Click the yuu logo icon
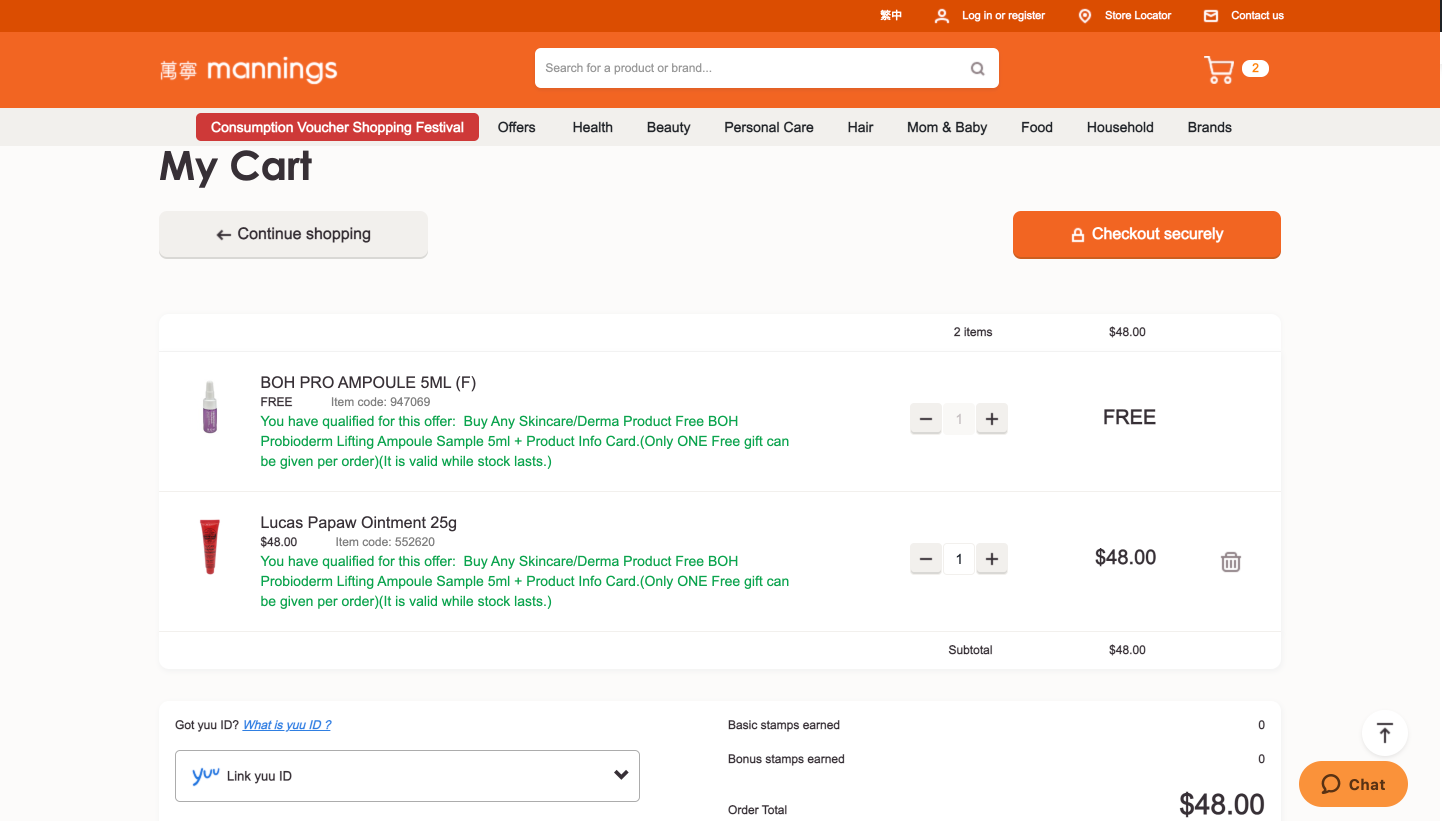1442x821 pixels. [206, 775]
